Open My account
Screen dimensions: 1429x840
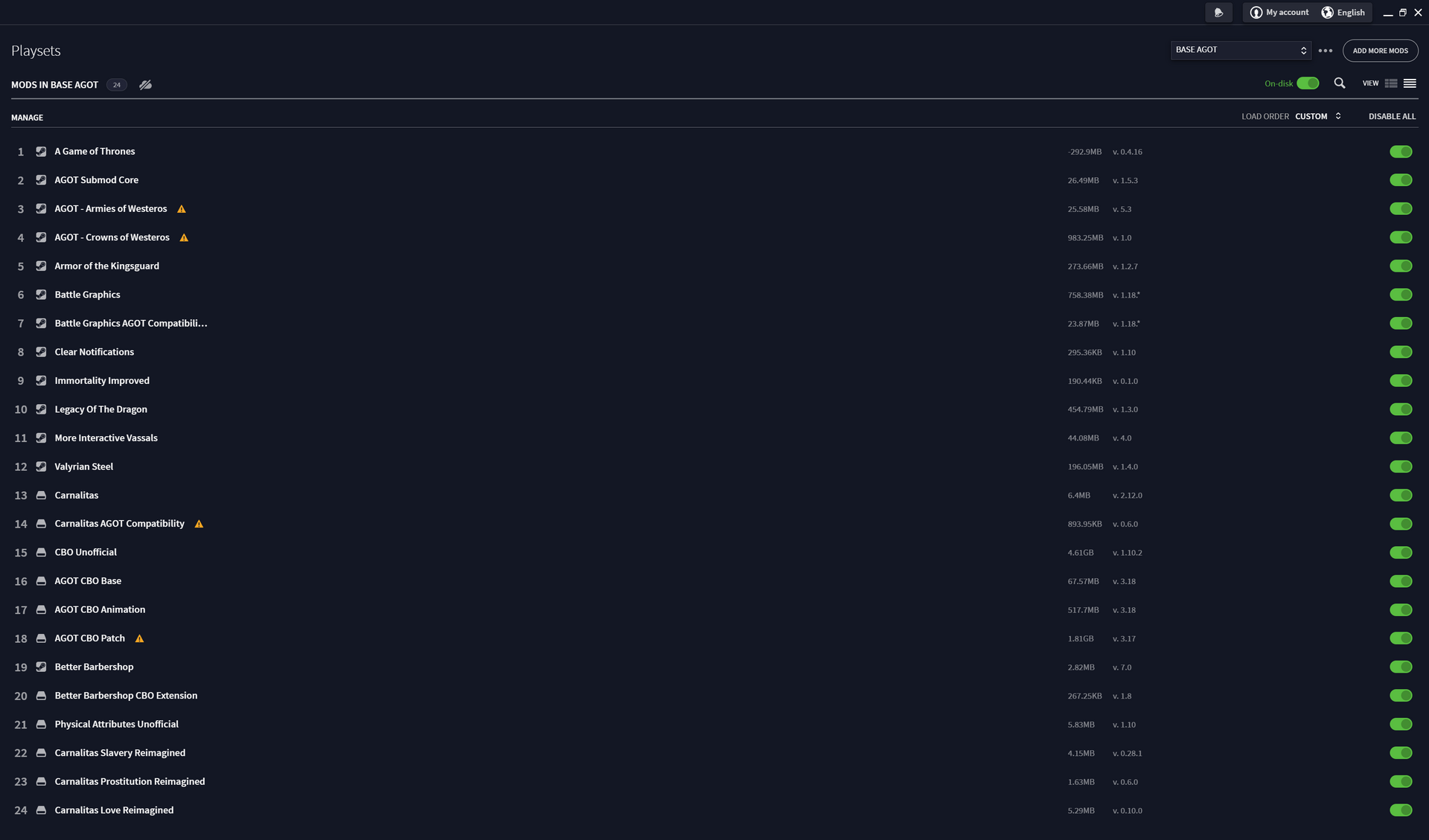(1279, 13)
